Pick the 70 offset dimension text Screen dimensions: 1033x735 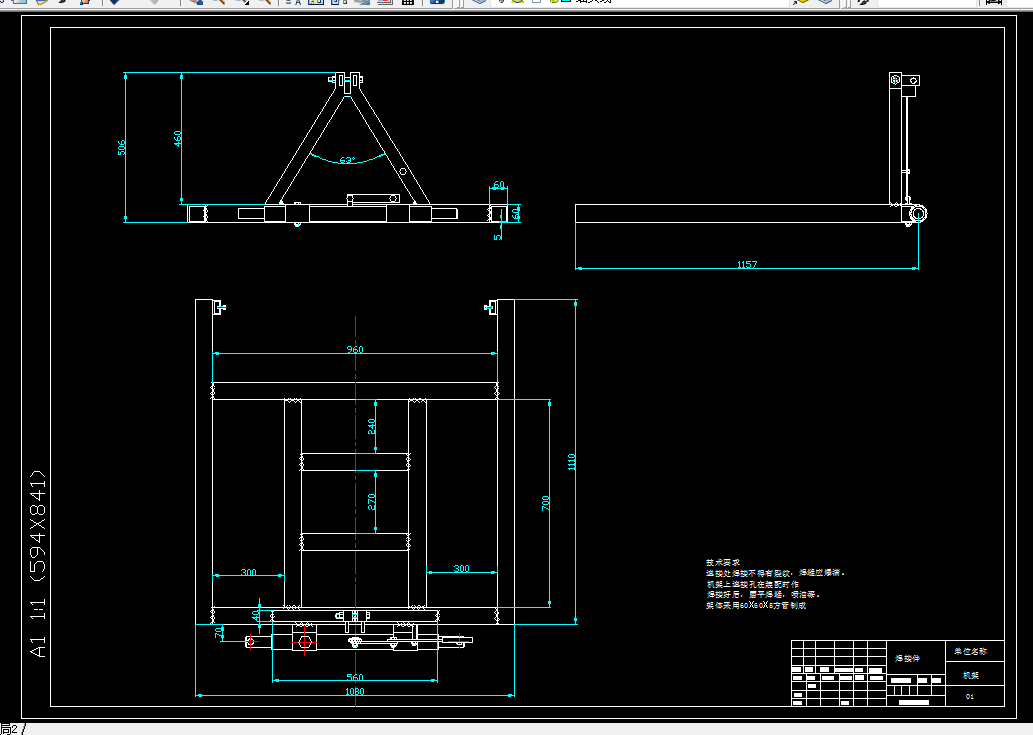pos(219,632)
